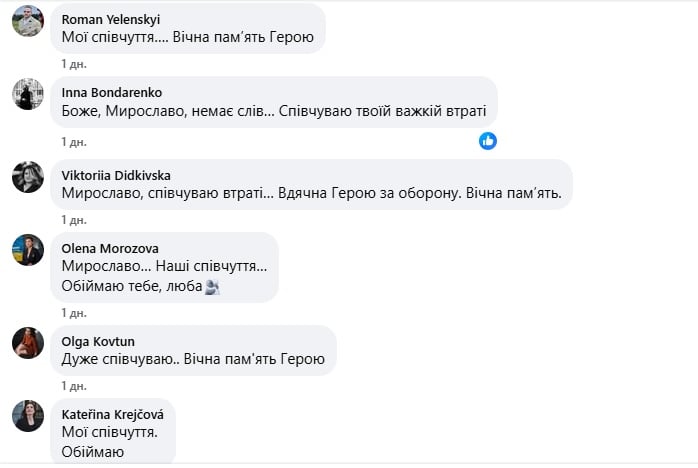Click the Olena Morozova name
Viewport: 698px width, 468px height.
click(x=110, y=249)
